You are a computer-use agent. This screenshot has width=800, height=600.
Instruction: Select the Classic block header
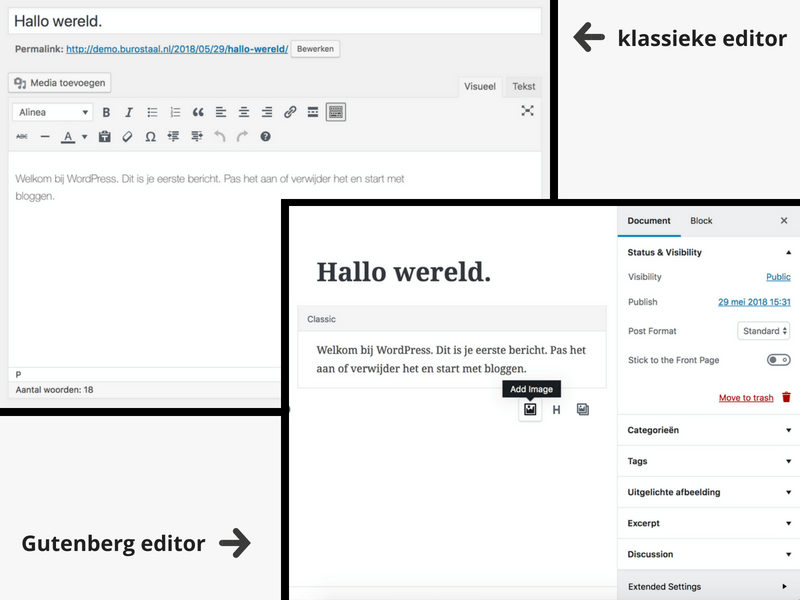(452, 319)
